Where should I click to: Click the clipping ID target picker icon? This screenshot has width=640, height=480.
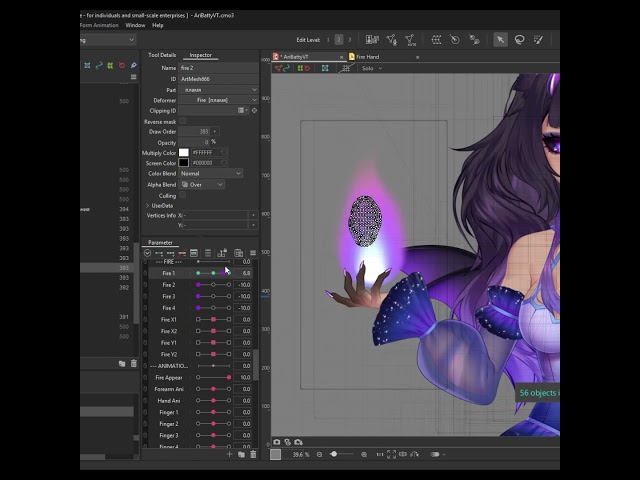[254, 111]
